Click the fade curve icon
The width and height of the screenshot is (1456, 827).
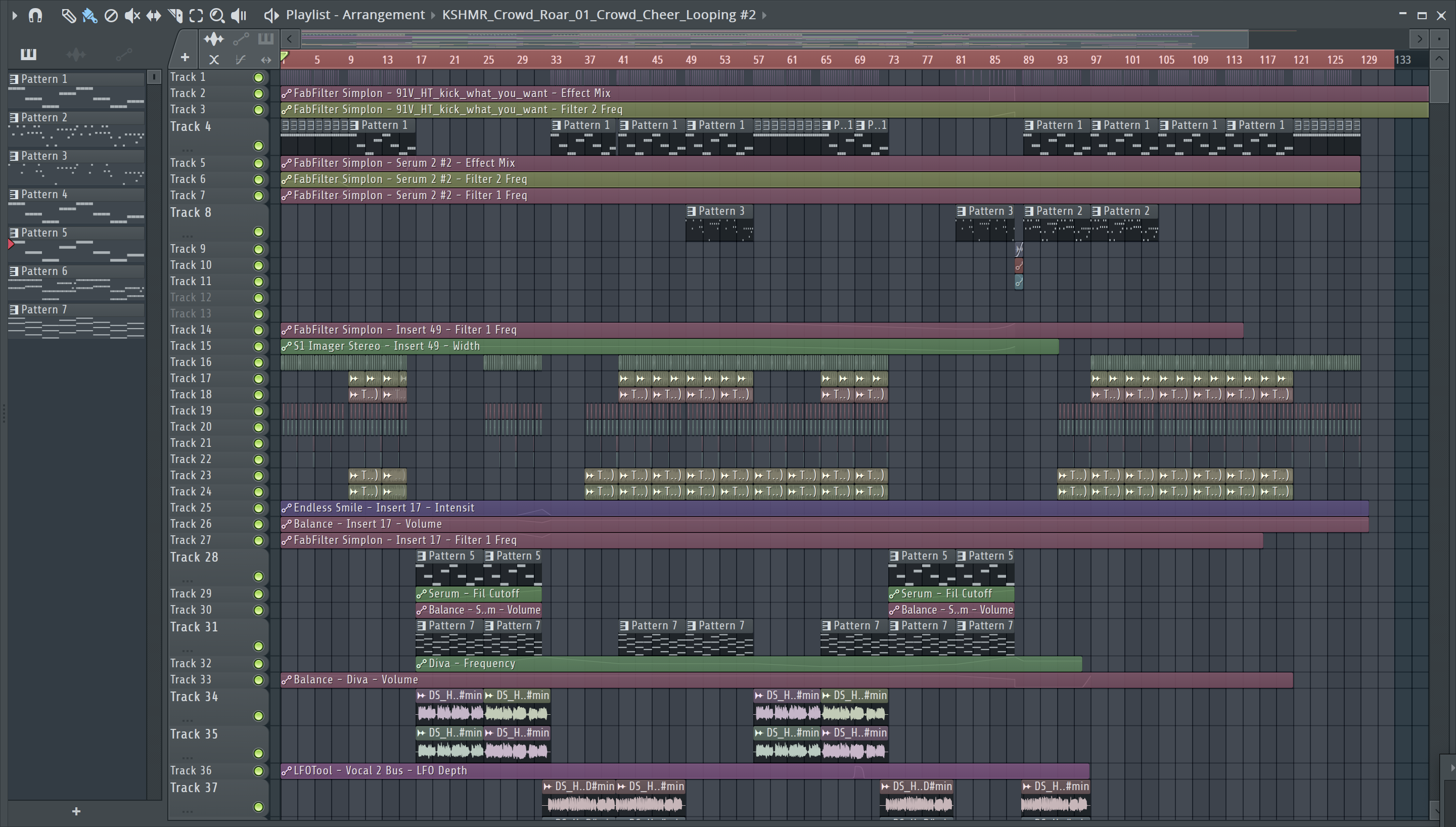(240, 60)
